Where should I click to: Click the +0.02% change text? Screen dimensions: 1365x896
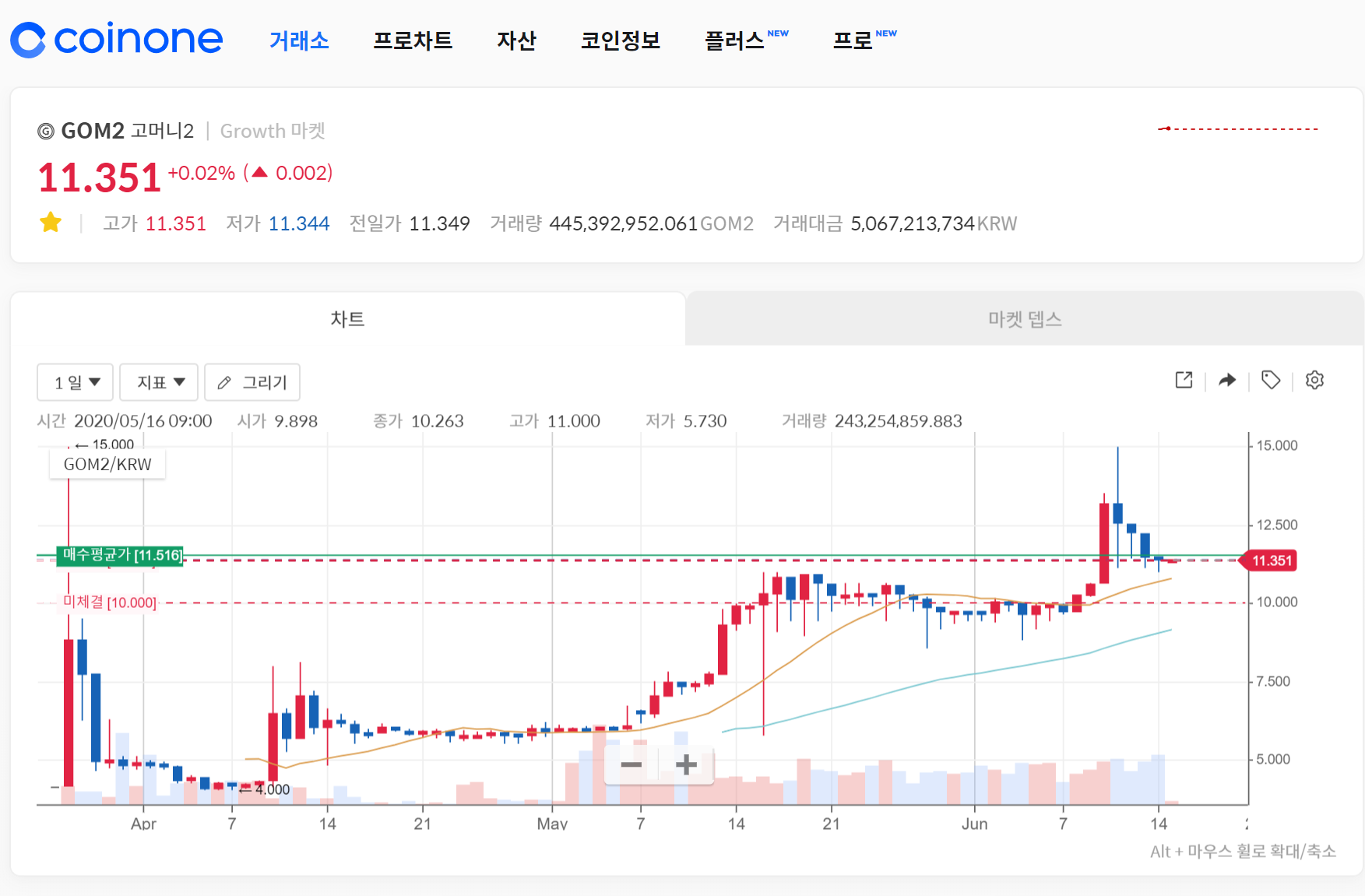(x=202, y=173)
